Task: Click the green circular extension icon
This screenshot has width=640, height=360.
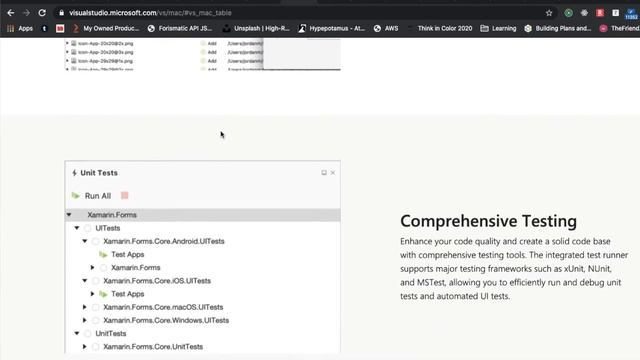Action: click(568, 13)
